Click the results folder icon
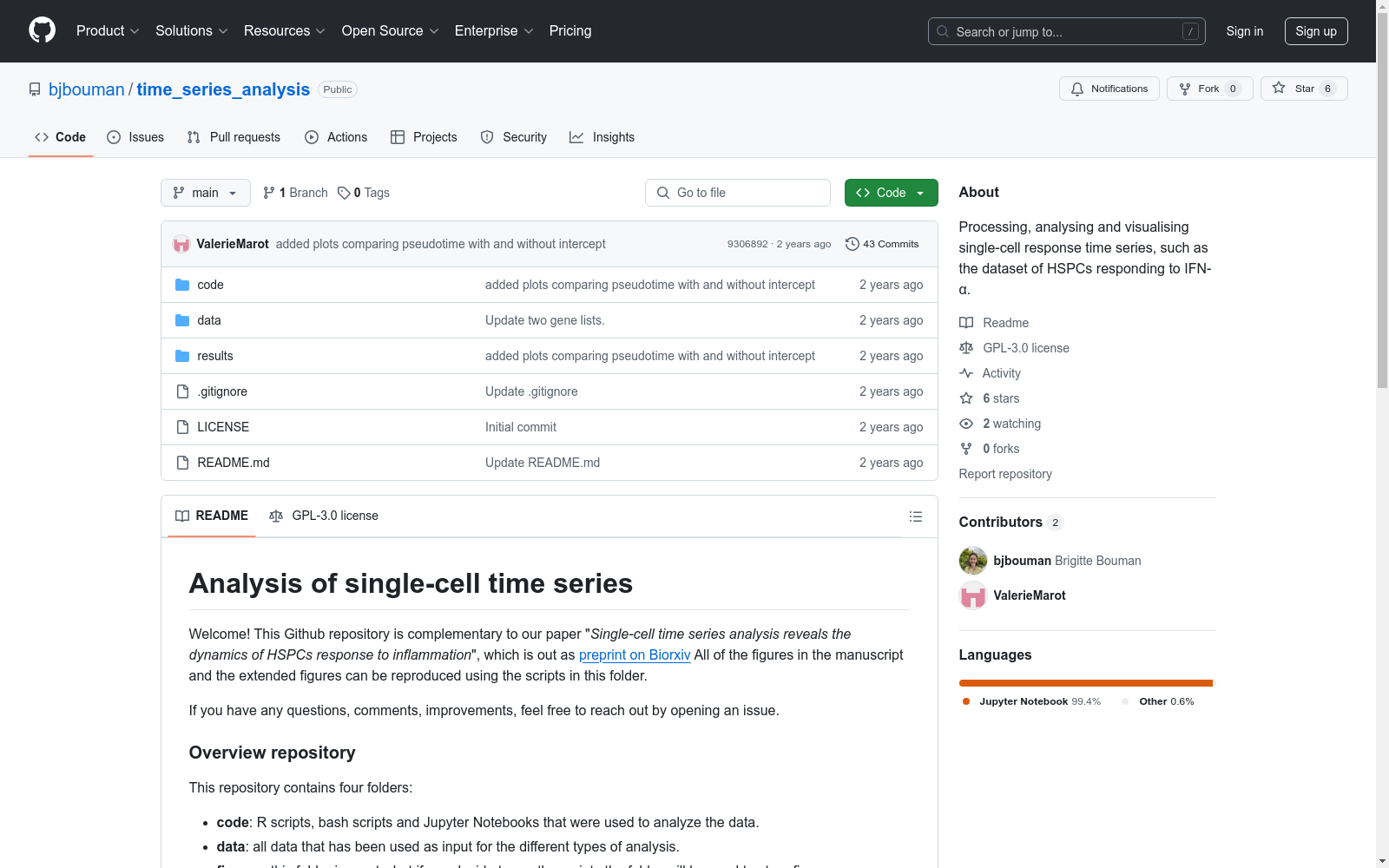 click(182, 356)
